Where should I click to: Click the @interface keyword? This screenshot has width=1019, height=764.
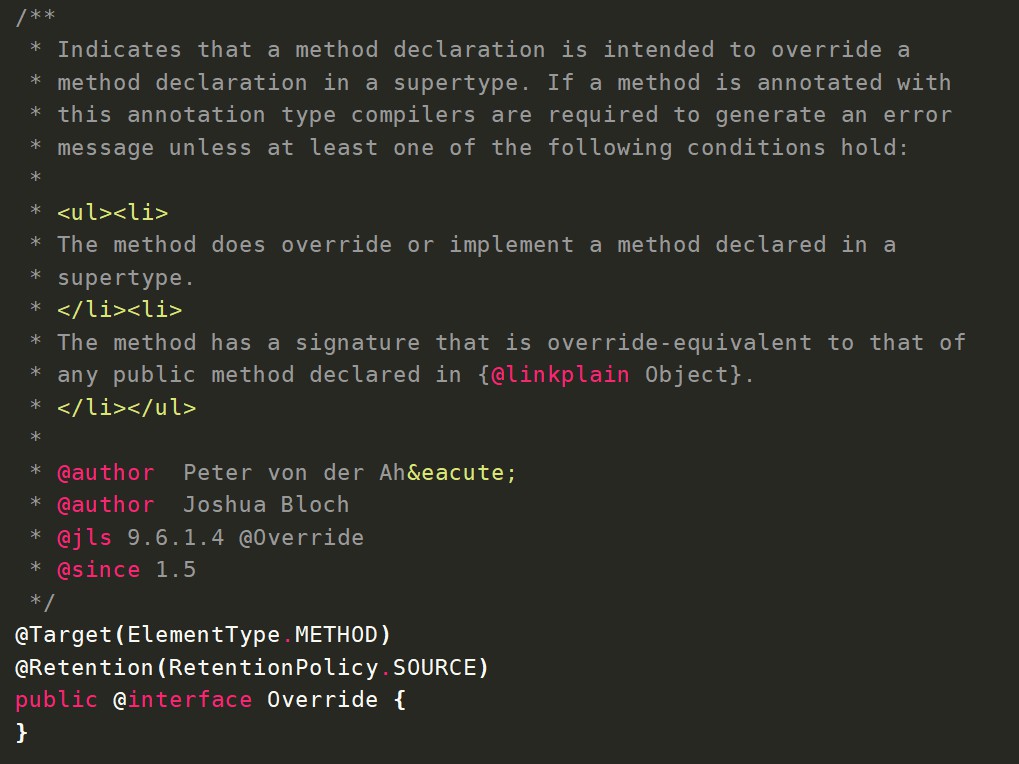183,700
